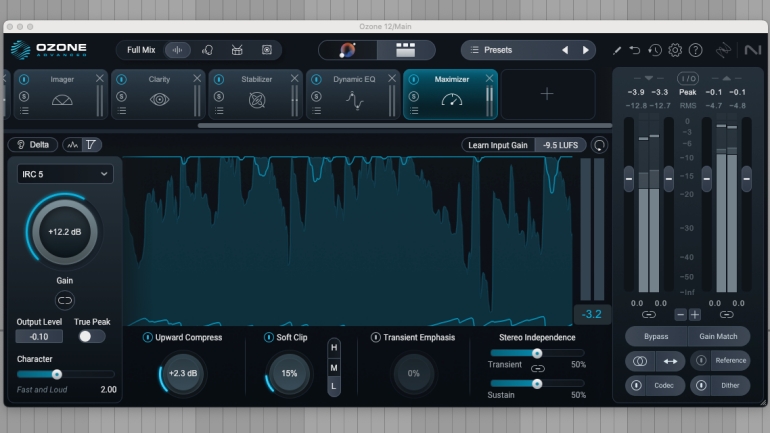Toggle the True Peak switch
Image resolution: width=770 pixels, height=433 pixels.
92,336
